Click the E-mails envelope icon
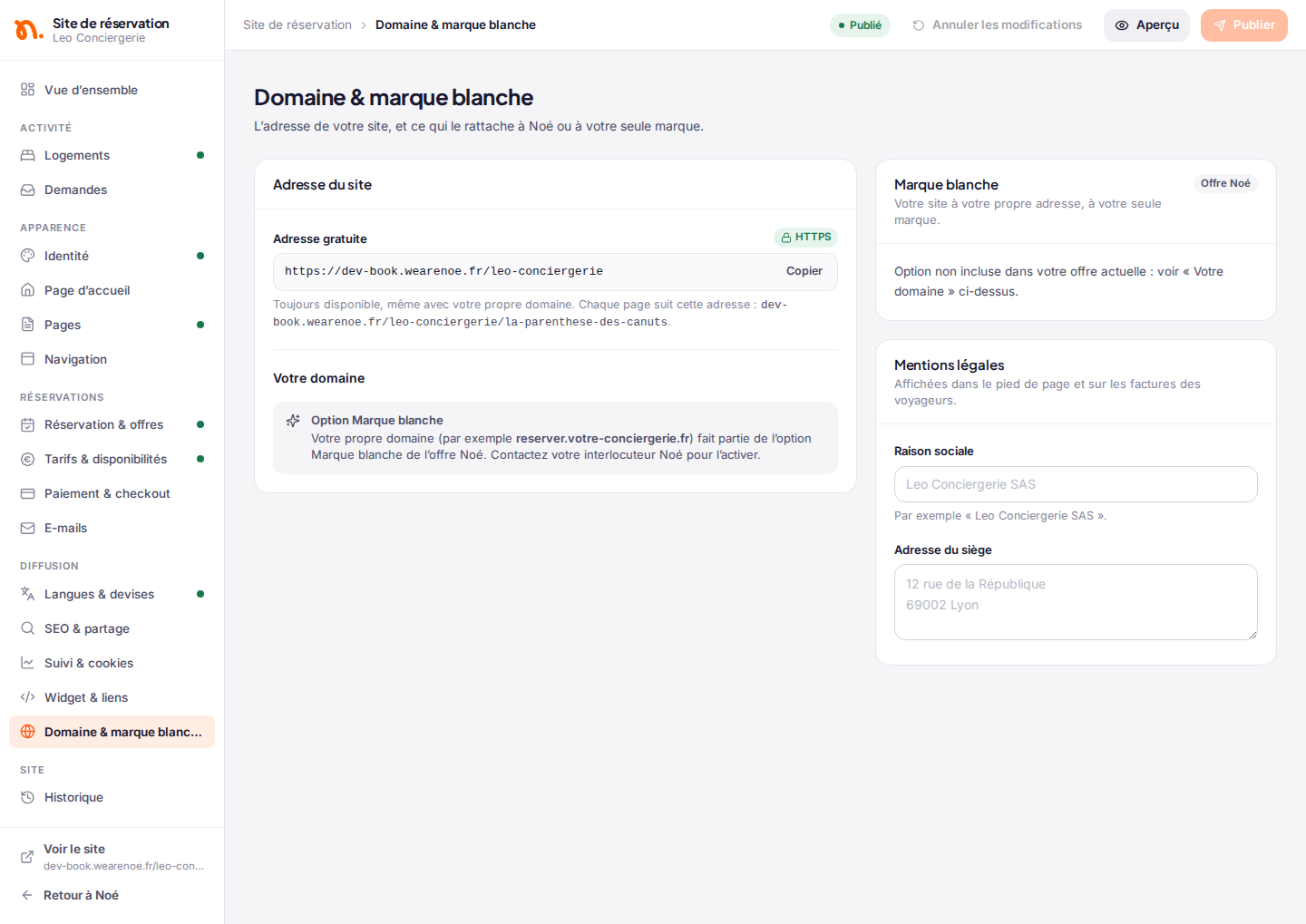This screenshot has height=924, width=1306. point(28,528)
